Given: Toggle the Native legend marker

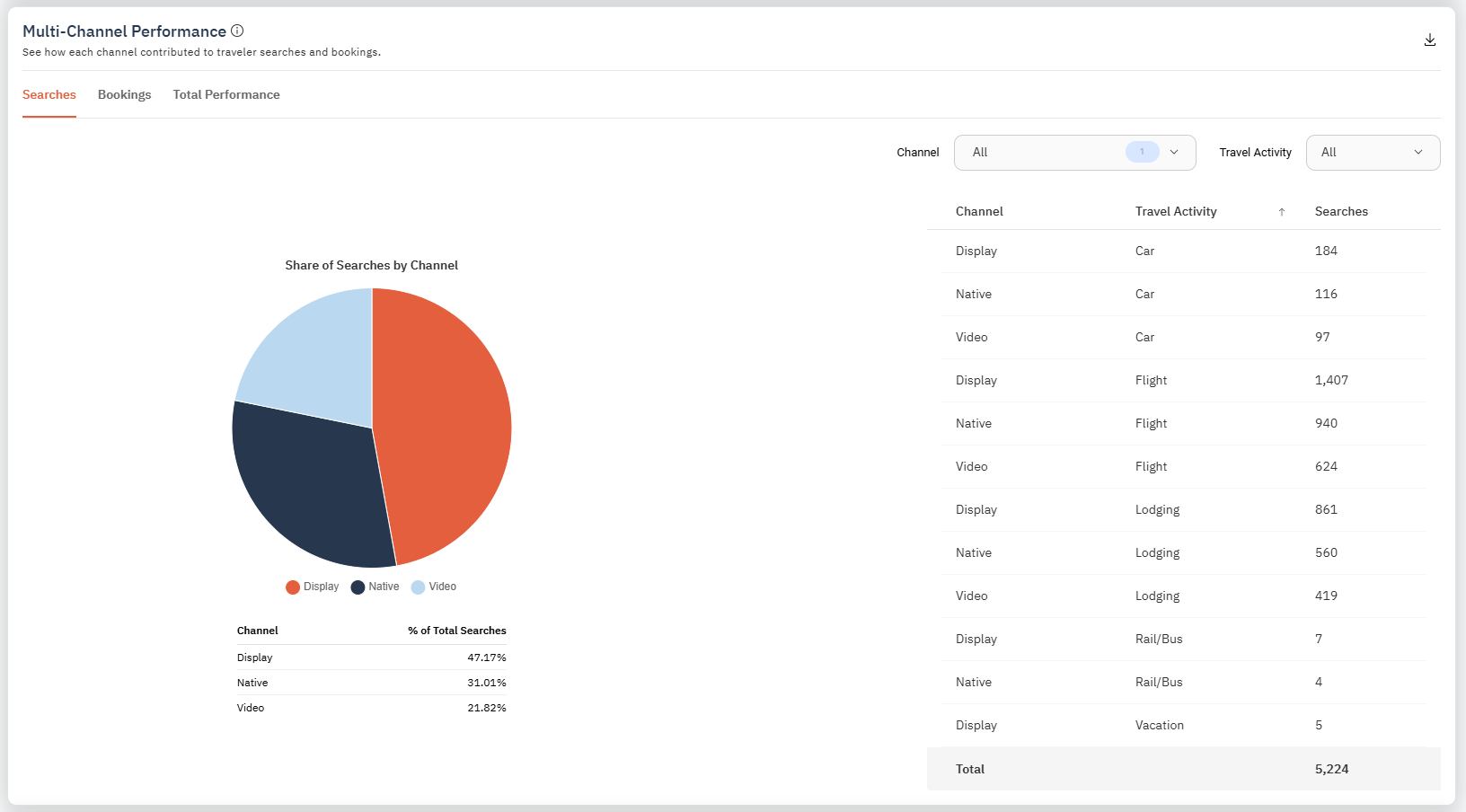Looking at the screenshot, I should [x=358, y=587].
